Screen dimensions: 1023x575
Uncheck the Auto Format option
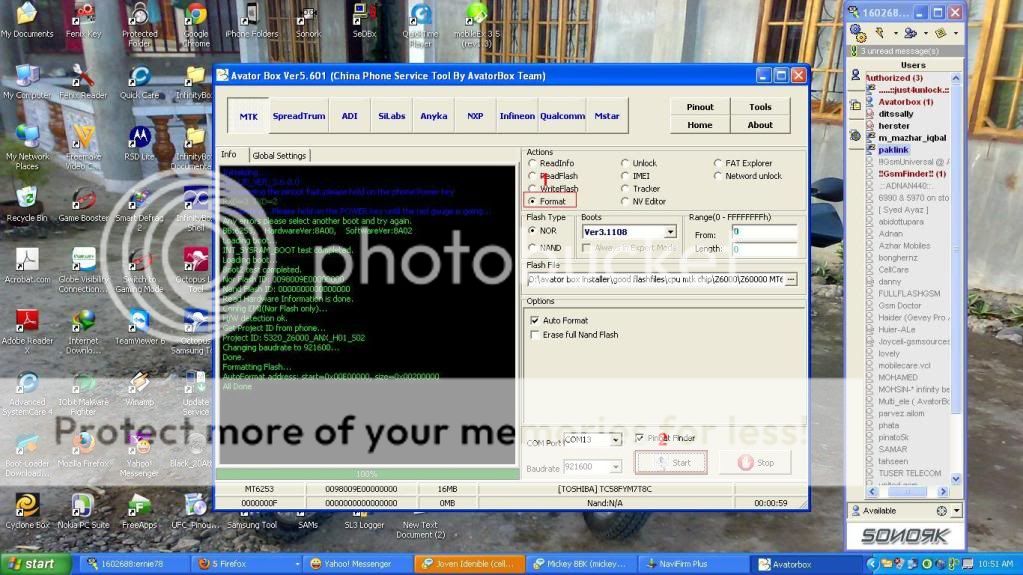pyautogui.click(x=535, y=320)
